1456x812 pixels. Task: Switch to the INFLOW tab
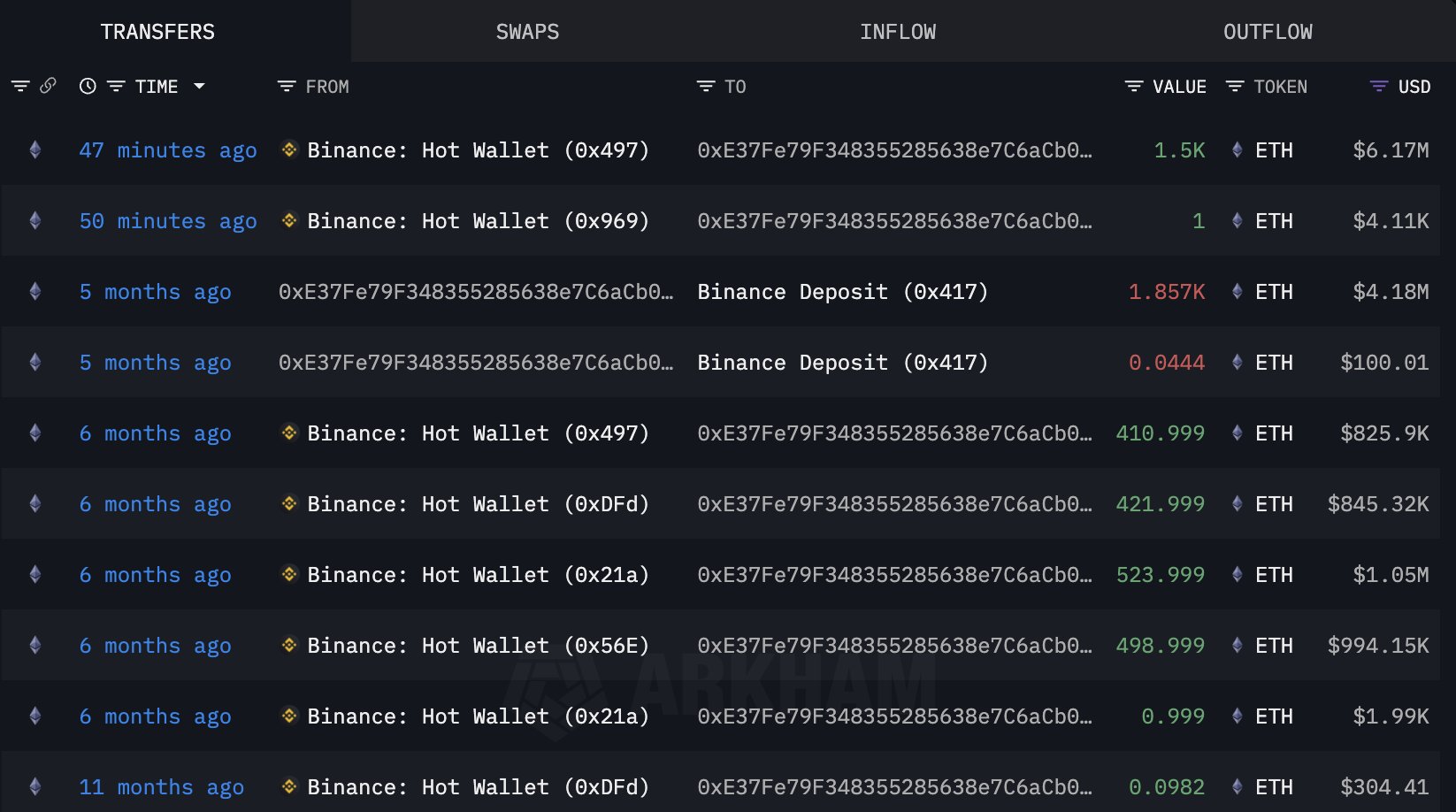[x=897, y=32]
